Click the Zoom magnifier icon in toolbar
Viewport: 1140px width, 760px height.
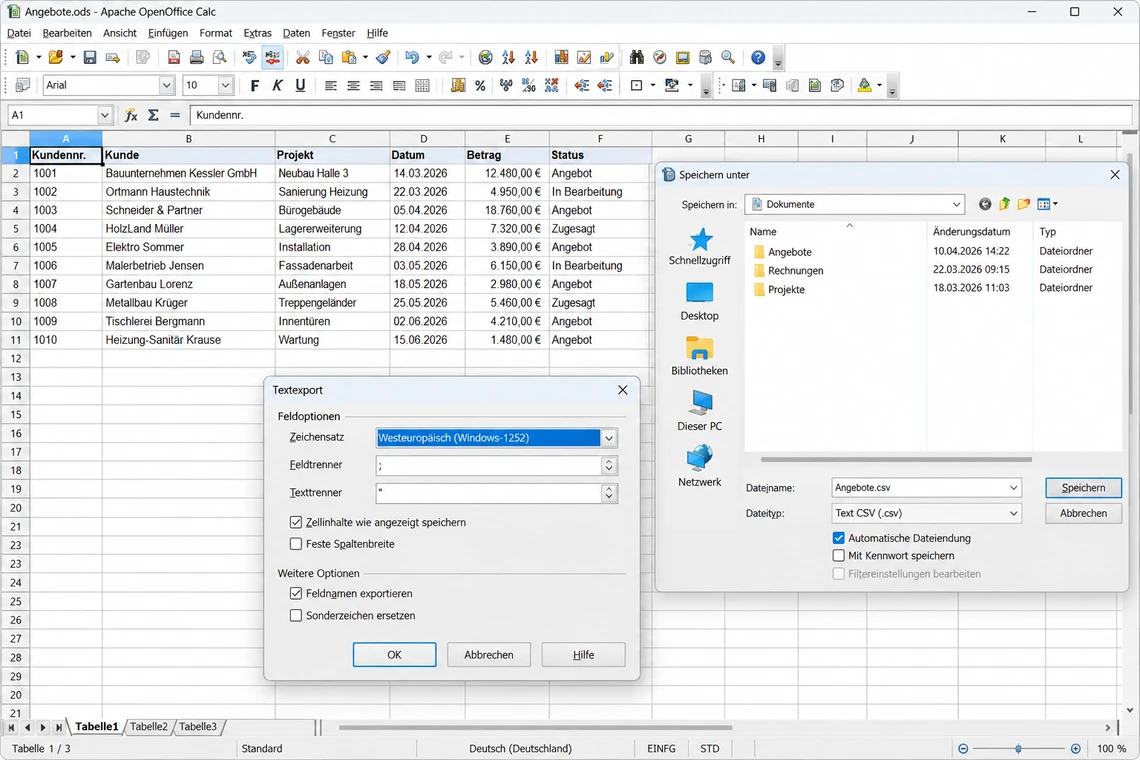click(x=728, y=57)
